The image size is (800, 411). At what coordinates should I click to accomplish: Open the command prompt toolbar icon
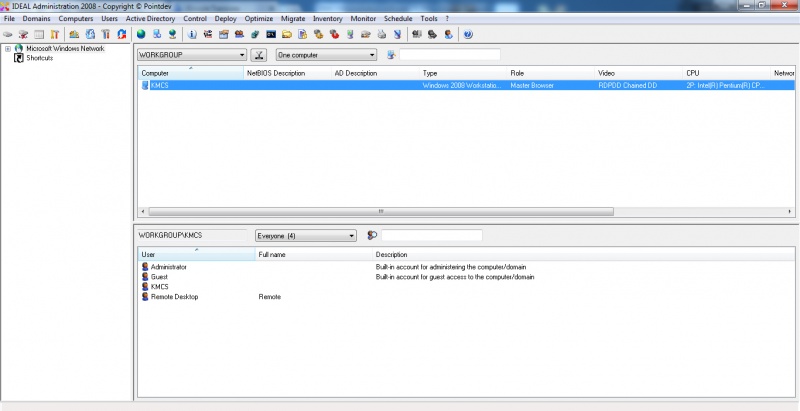coord(271,35)
